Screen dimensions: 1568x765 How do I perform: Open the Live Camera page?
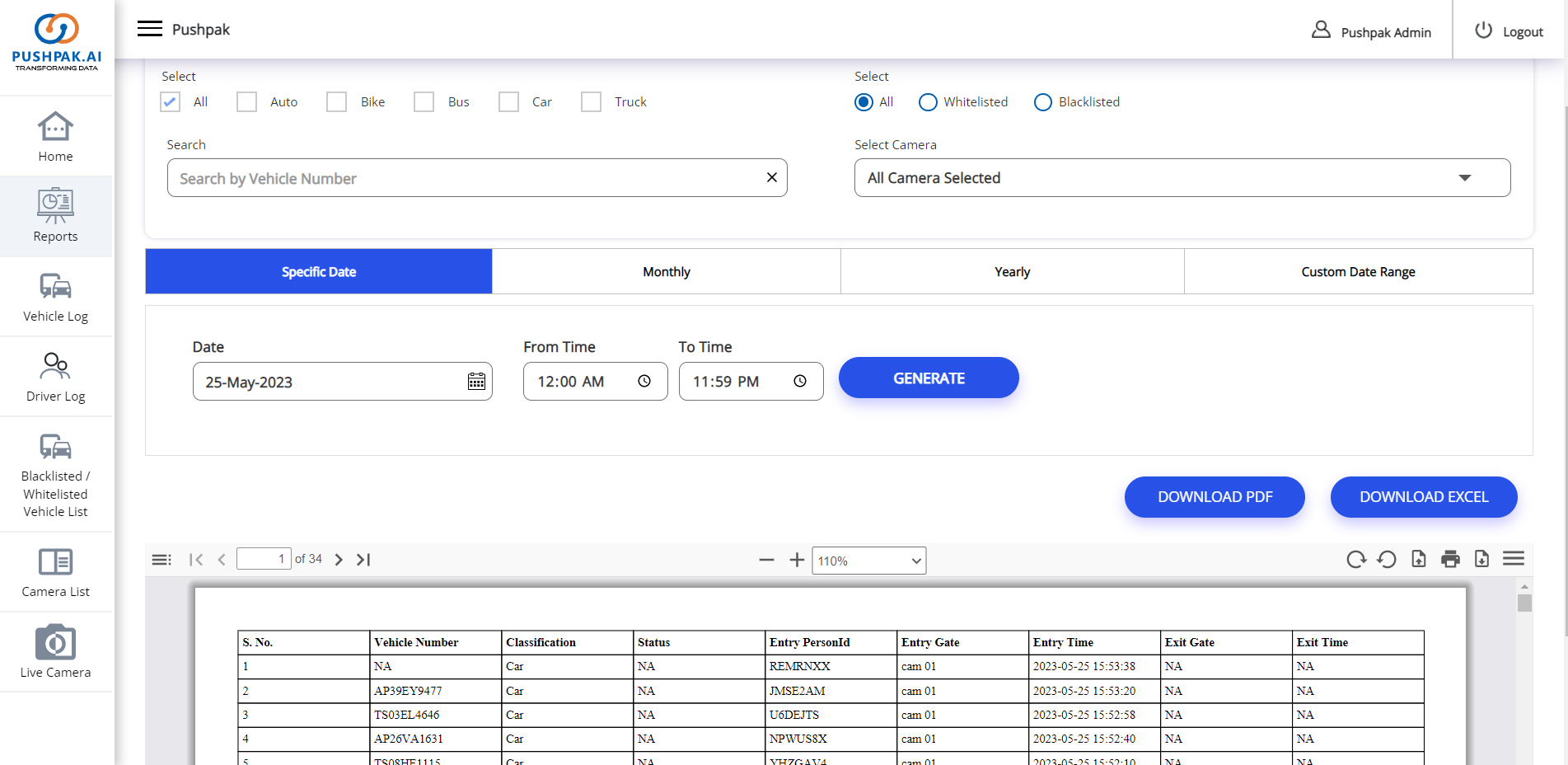[55, 651]
